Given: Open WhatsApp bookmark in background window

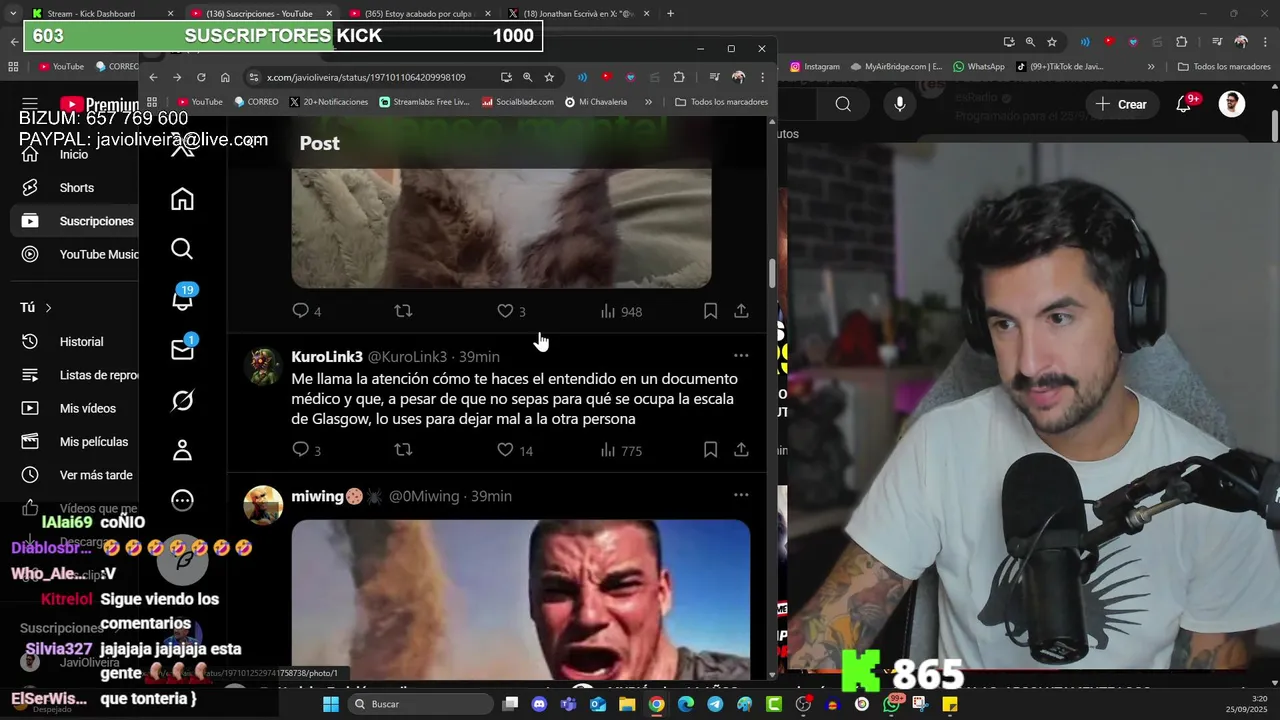Looking at the screenshot, I should coord(978,67).
